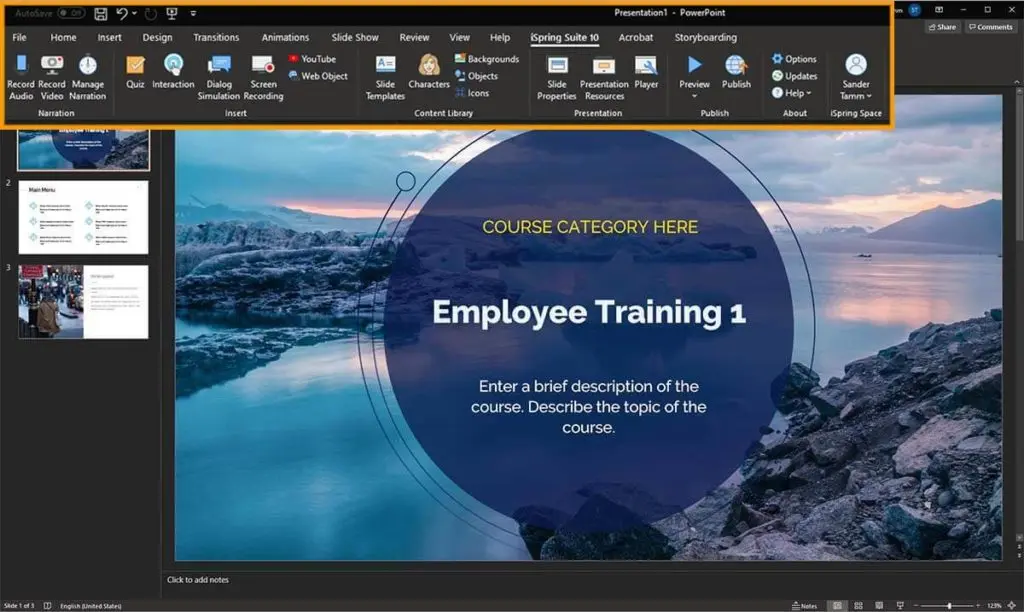Screen dimensions: 1024x612
Task: Open the Storyboarding tab
Action: [x=705, y=37]
